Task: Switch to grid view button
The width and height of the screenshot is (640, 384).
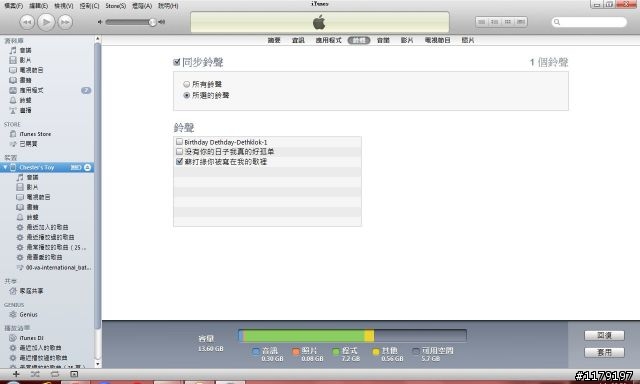Action: coord(508,22)
